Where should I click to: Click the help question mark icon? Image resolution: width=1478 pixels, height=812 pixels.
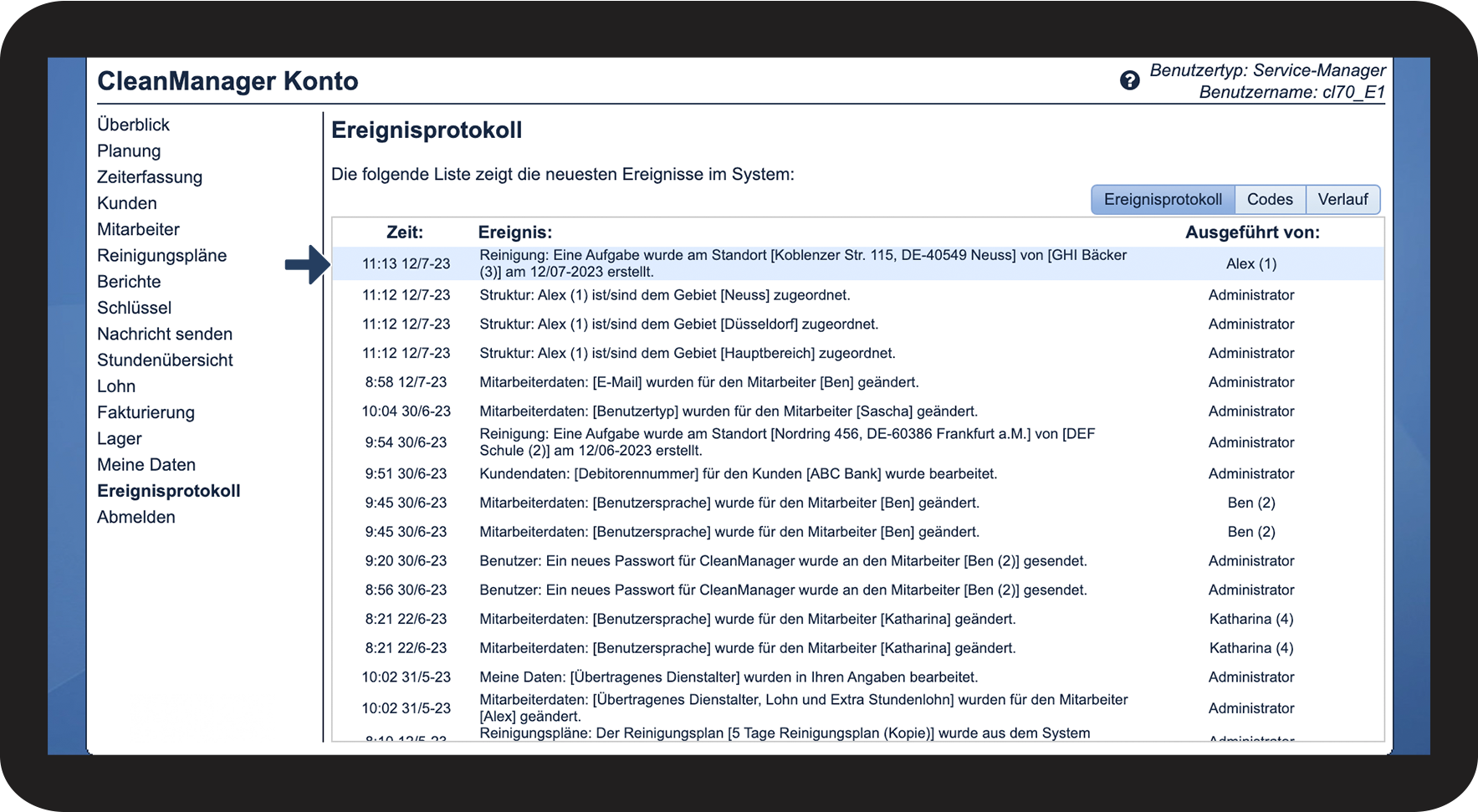[1129, 81]
